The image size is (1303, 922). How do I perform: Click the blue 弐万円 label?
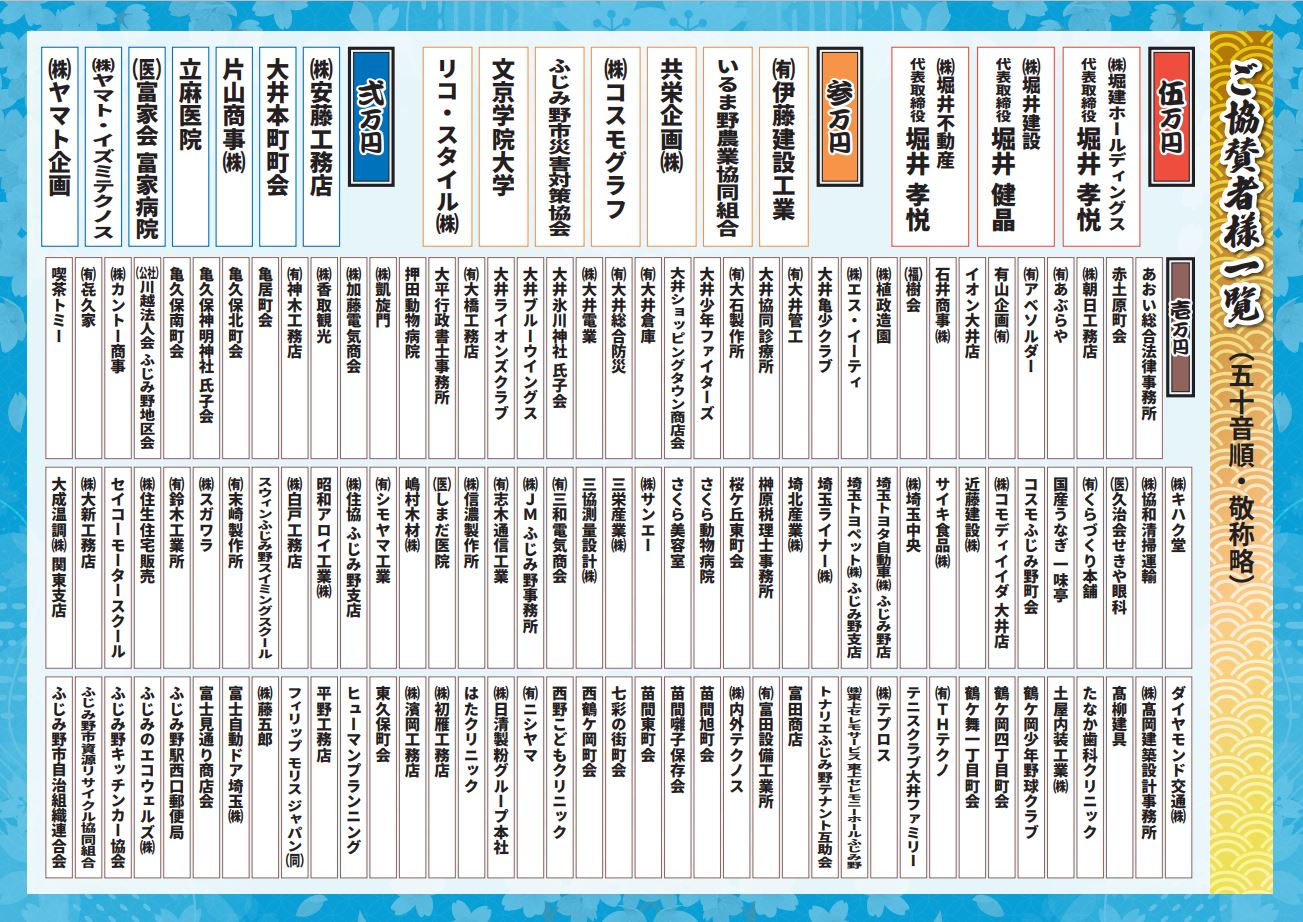click(x=370, y=118)
